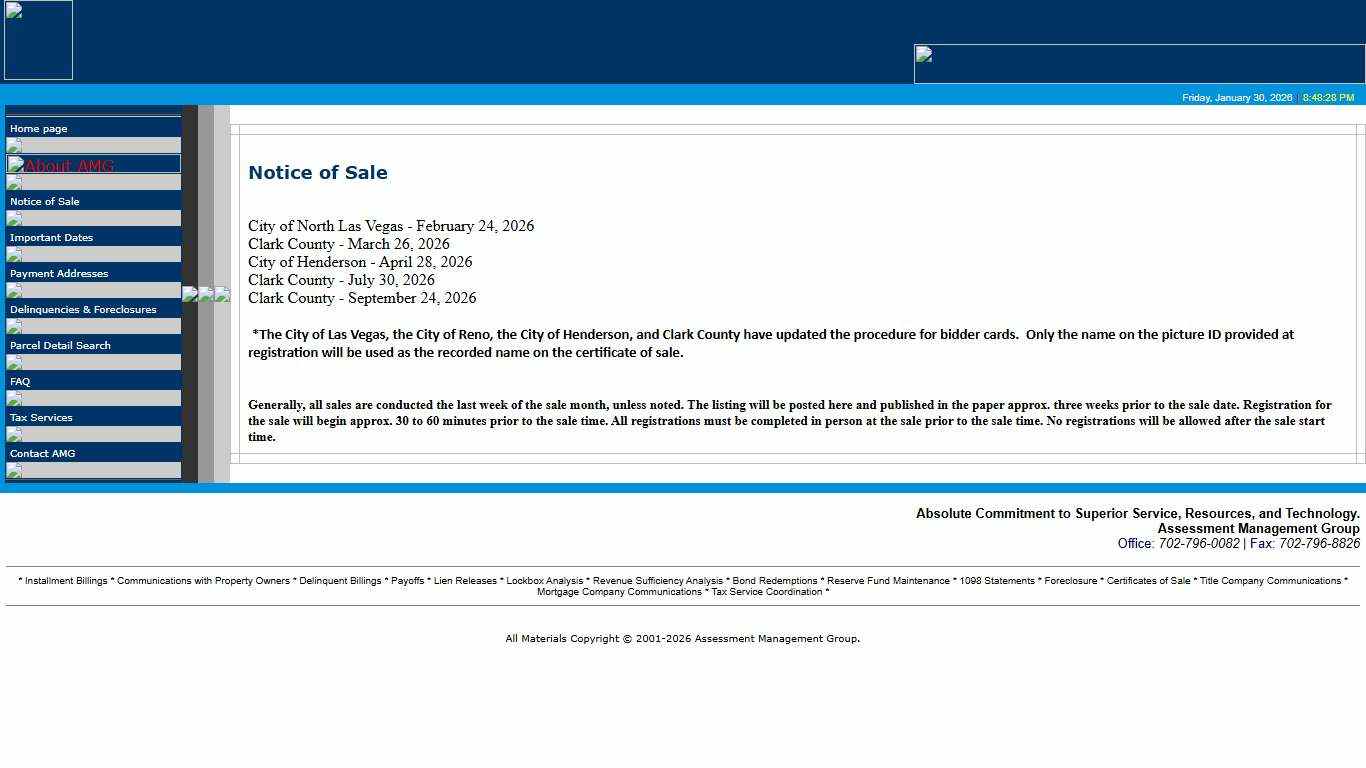Screen dimensions: 1366x768
Task: Open Parcel Detail Search
Action: [60, 345]
